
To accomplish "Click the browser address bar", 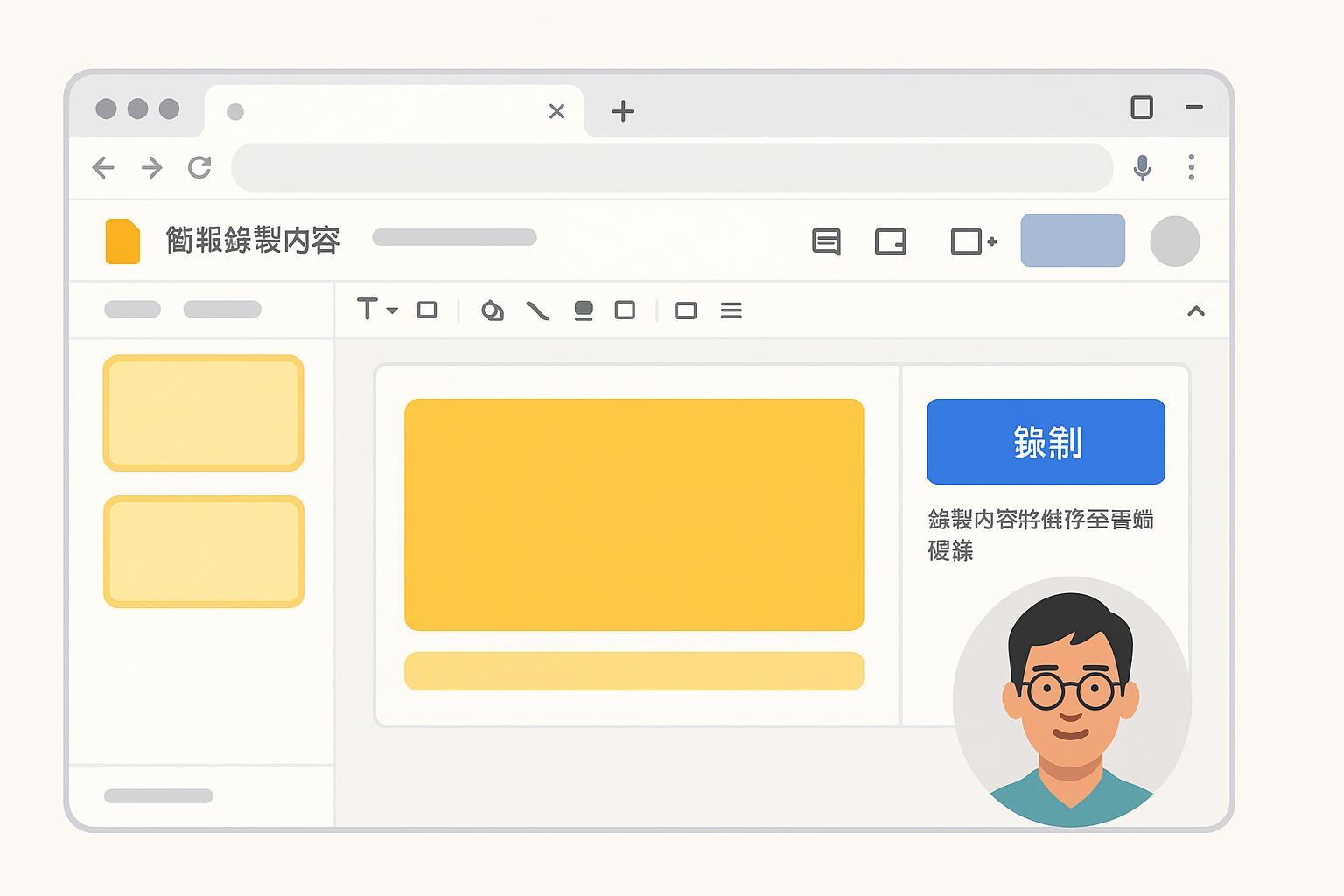I will [671, 167].
